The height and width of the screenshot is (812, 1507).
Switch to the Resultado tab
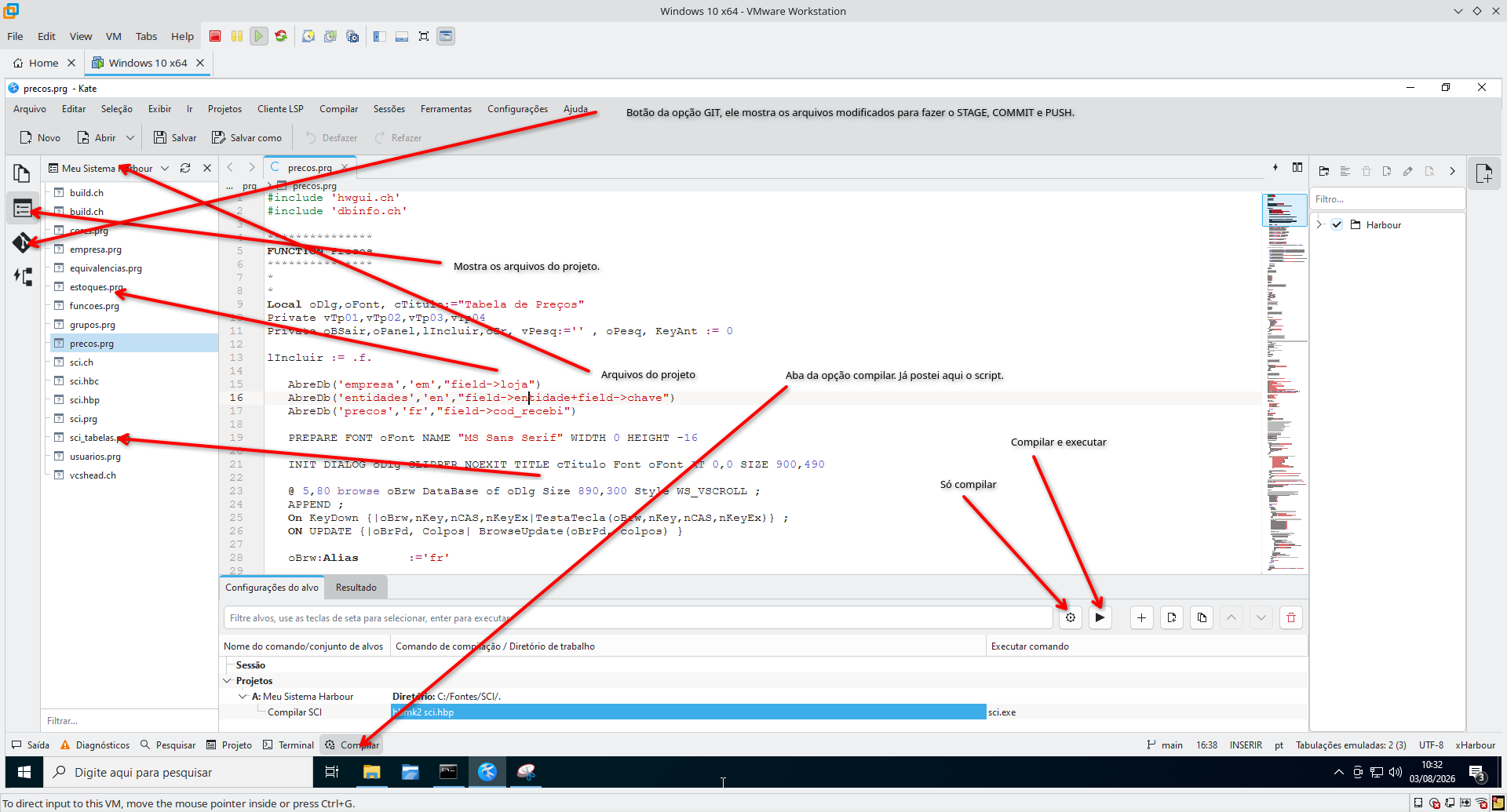(356, 588)
